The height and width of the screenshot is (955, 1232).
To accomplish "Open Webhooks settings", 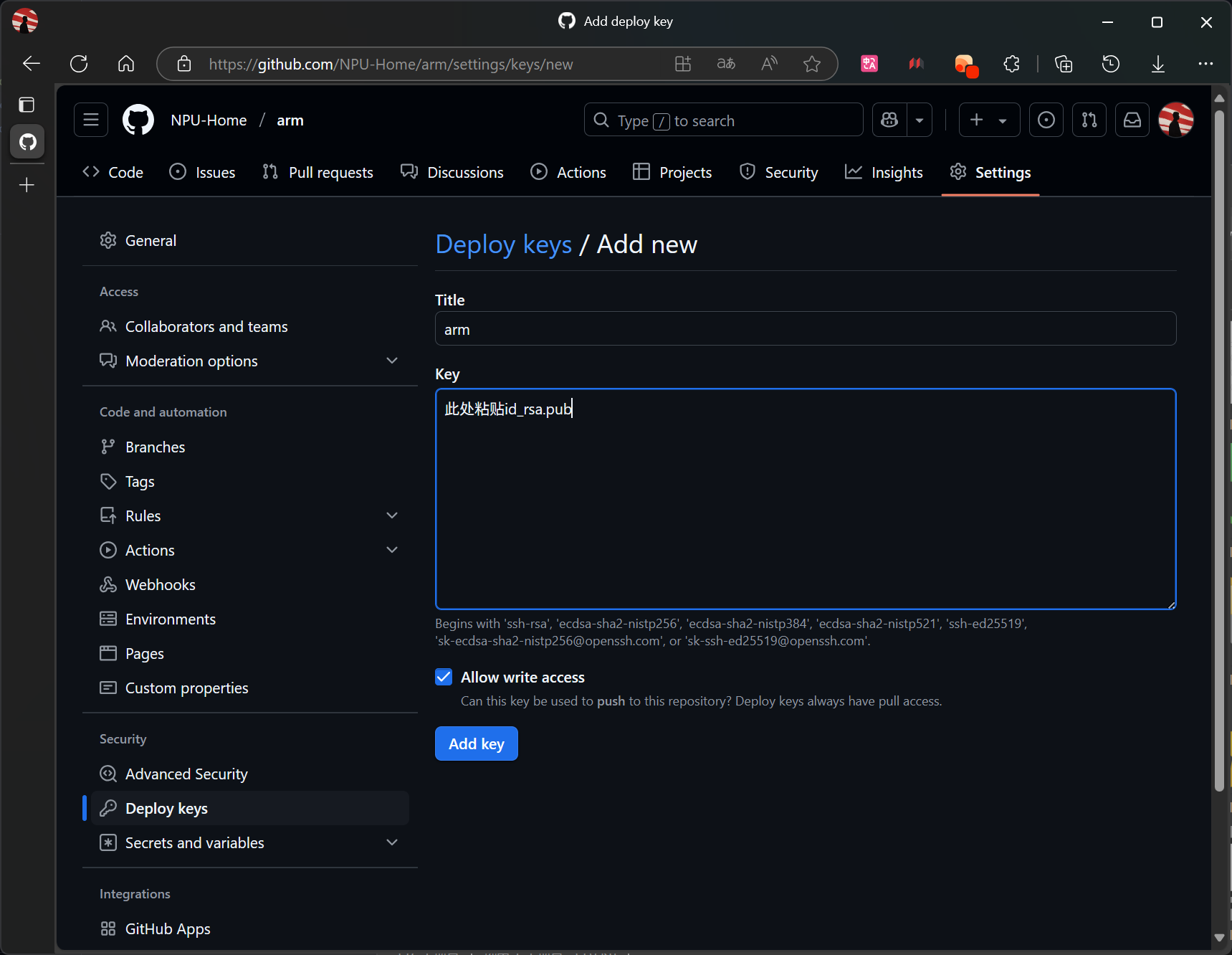I will 250,585.
